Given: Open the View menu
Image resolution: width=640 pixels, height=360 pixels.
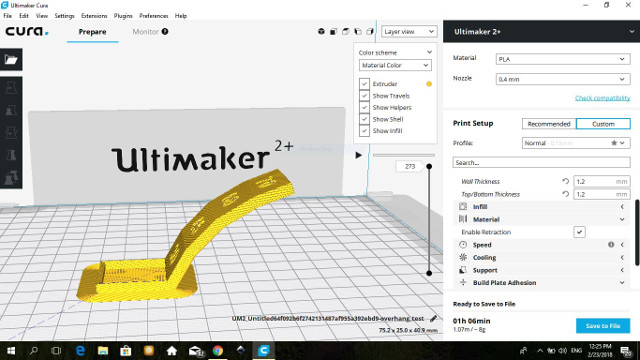Looking at the screenshot, I should tap(42, 16).
